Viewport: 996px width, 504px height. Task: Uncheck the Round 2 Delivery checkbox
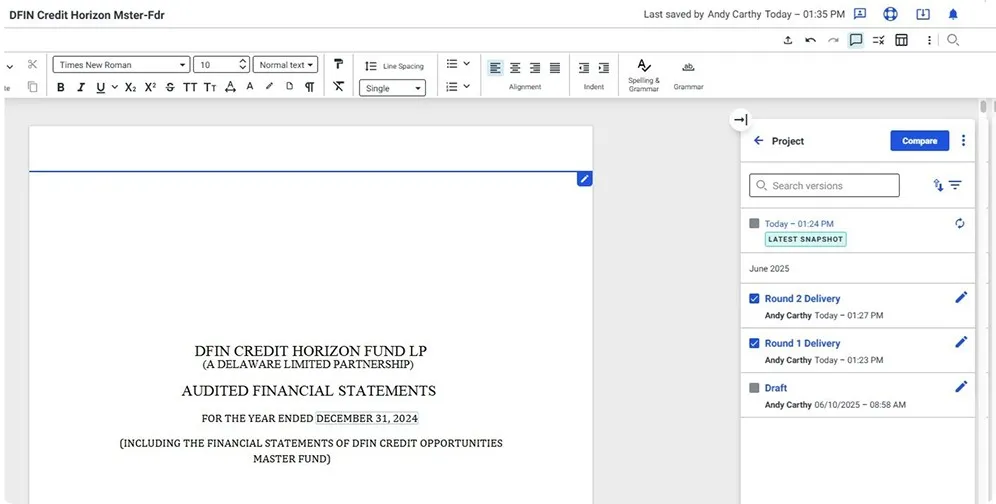[754, 299]
